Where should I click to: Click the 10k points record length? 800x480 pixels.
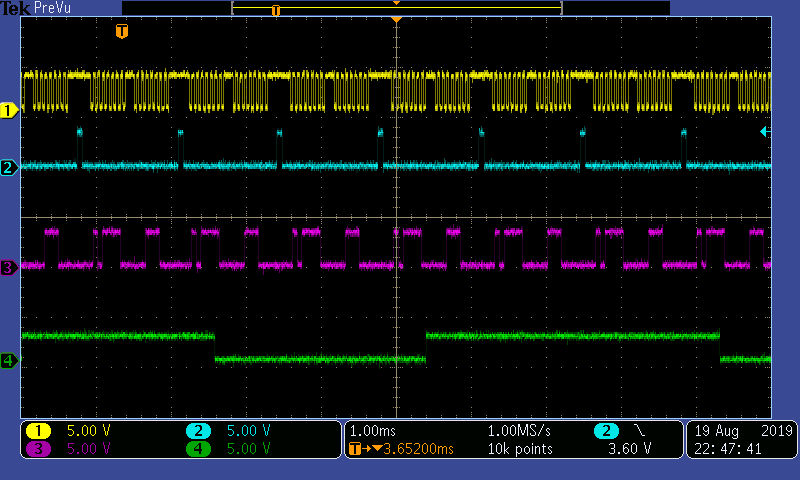click(x=520, y=449)
